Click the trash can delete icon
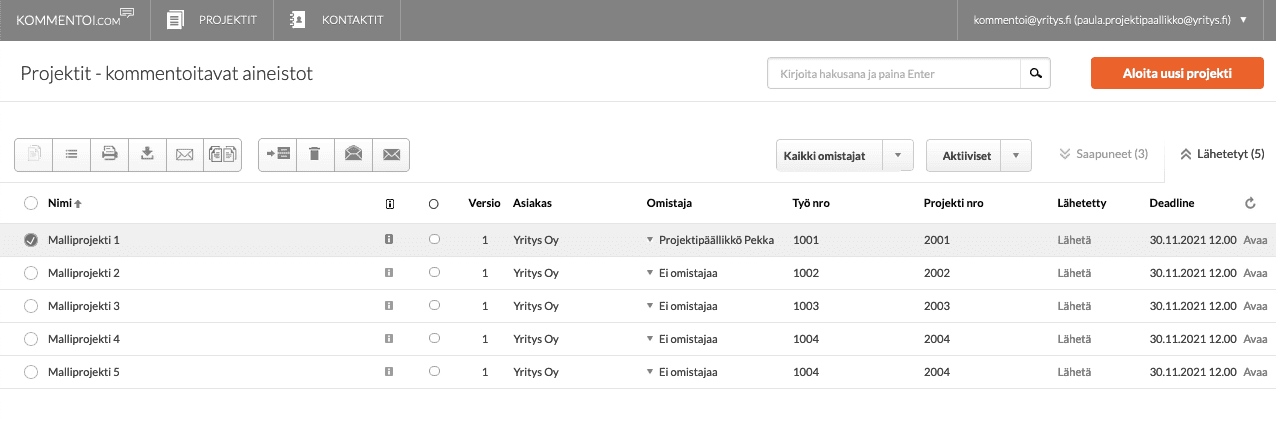Viewport: 1276px width, 430px height. (315, 154)
